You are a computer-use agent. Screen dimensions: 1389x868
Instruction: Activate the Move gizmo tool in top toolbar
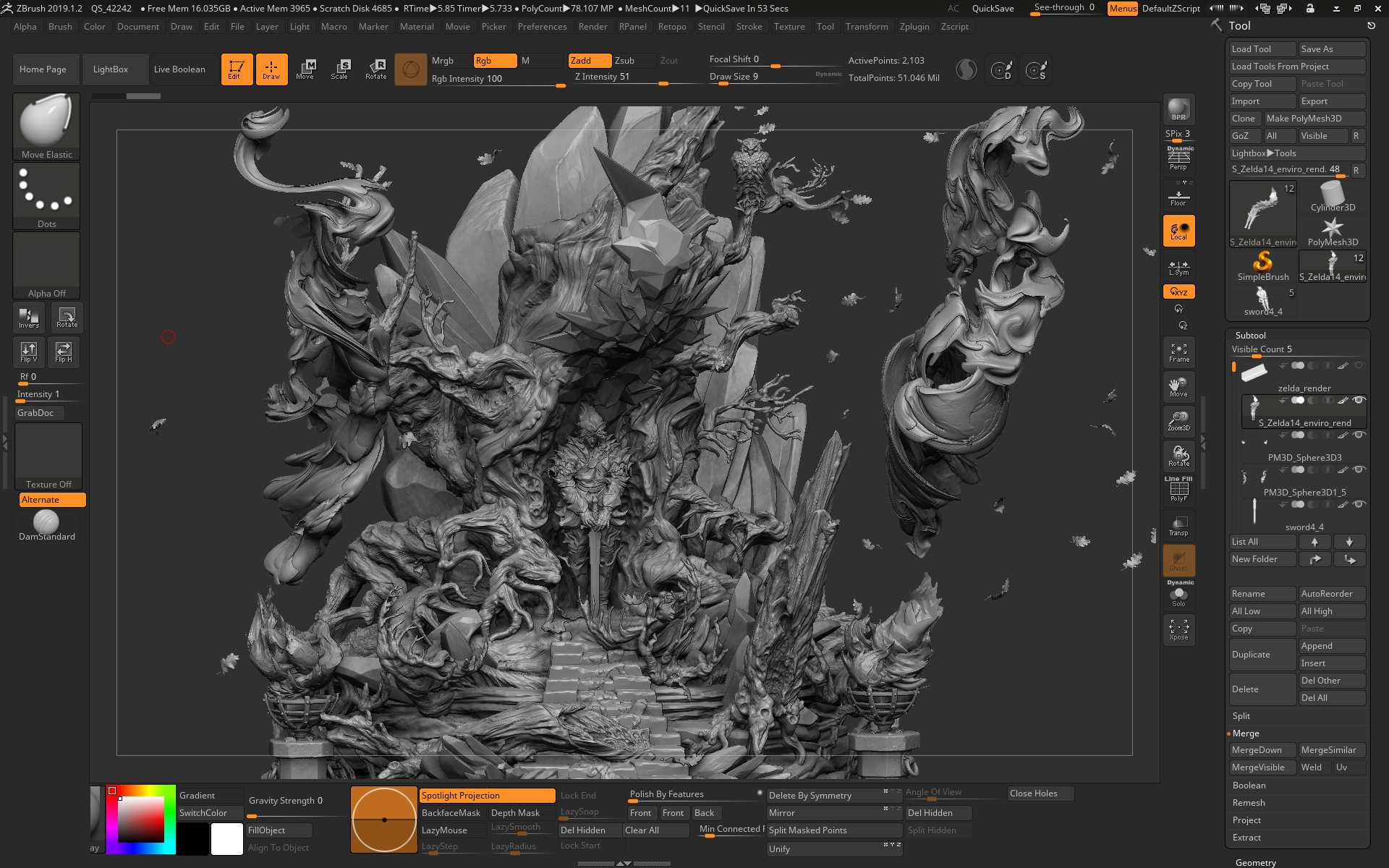(x=306, y=69)
